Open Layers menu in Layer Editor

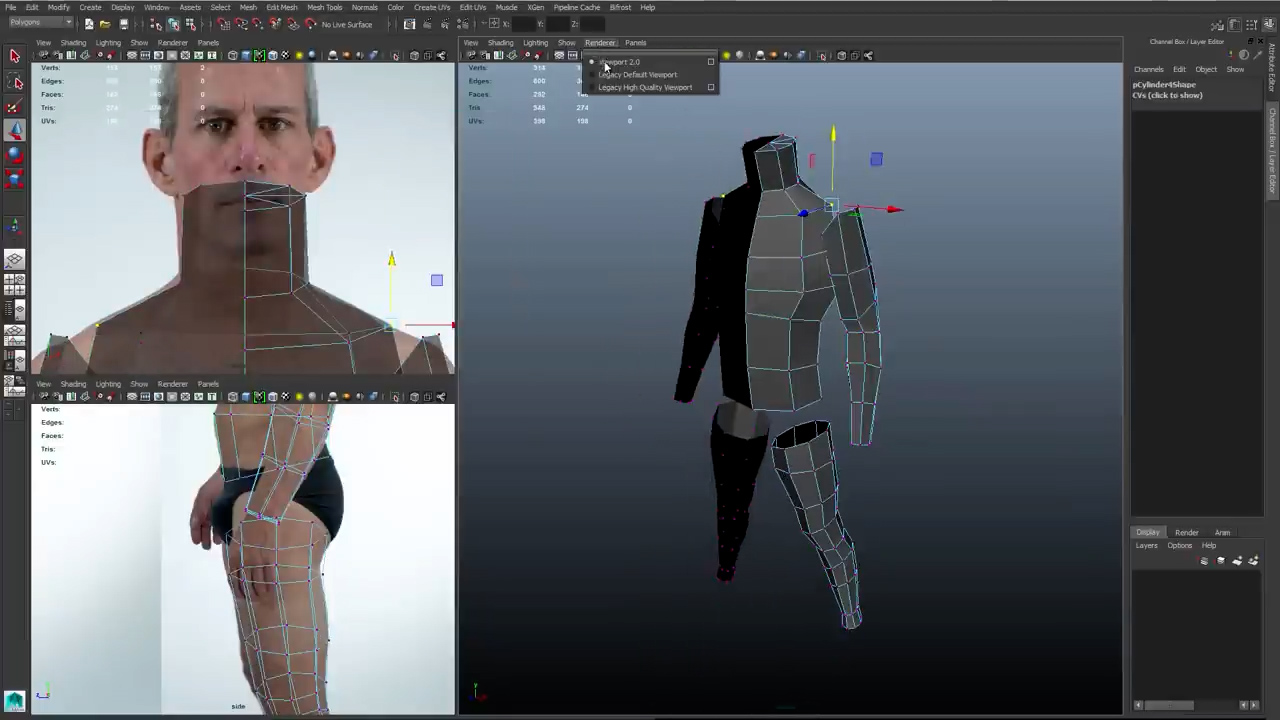[x=1146, y=546]
